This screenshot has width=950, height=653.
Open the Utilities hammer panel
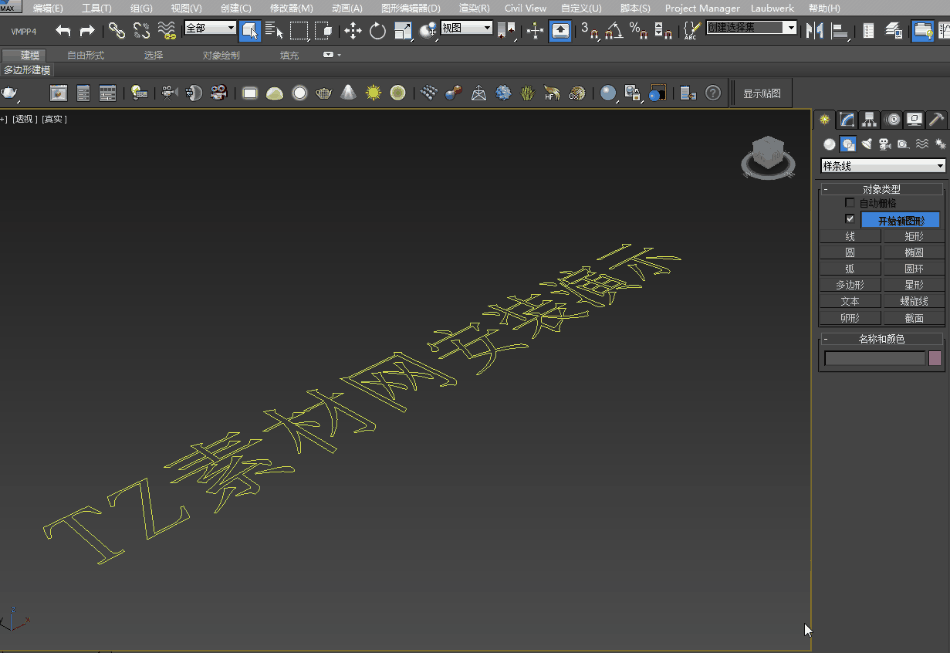(936, 120)
